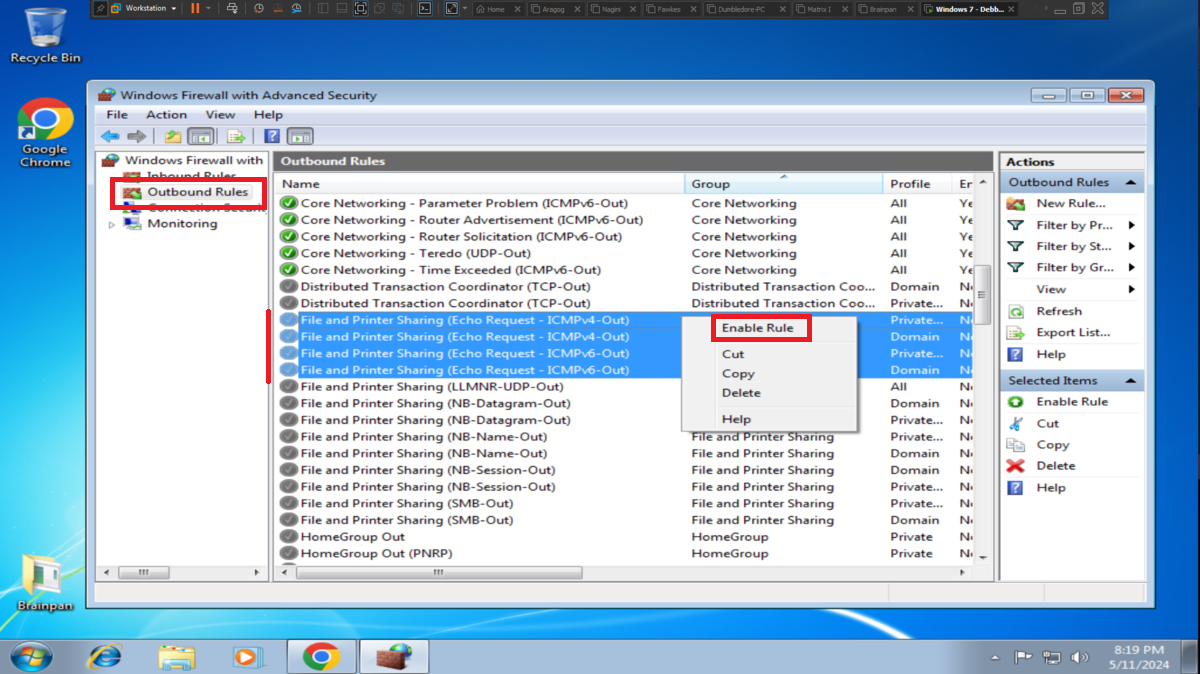The height and width of the screenshot is (674, 1200).
Task: Expand the Monitoring tree node
Action: pyautogui.click(x=112, y=225)
